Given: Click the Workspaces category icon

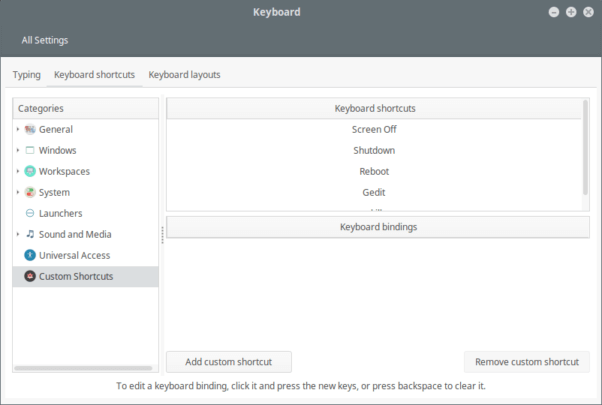Looking at the screenshot, I should tap(30, 171).
